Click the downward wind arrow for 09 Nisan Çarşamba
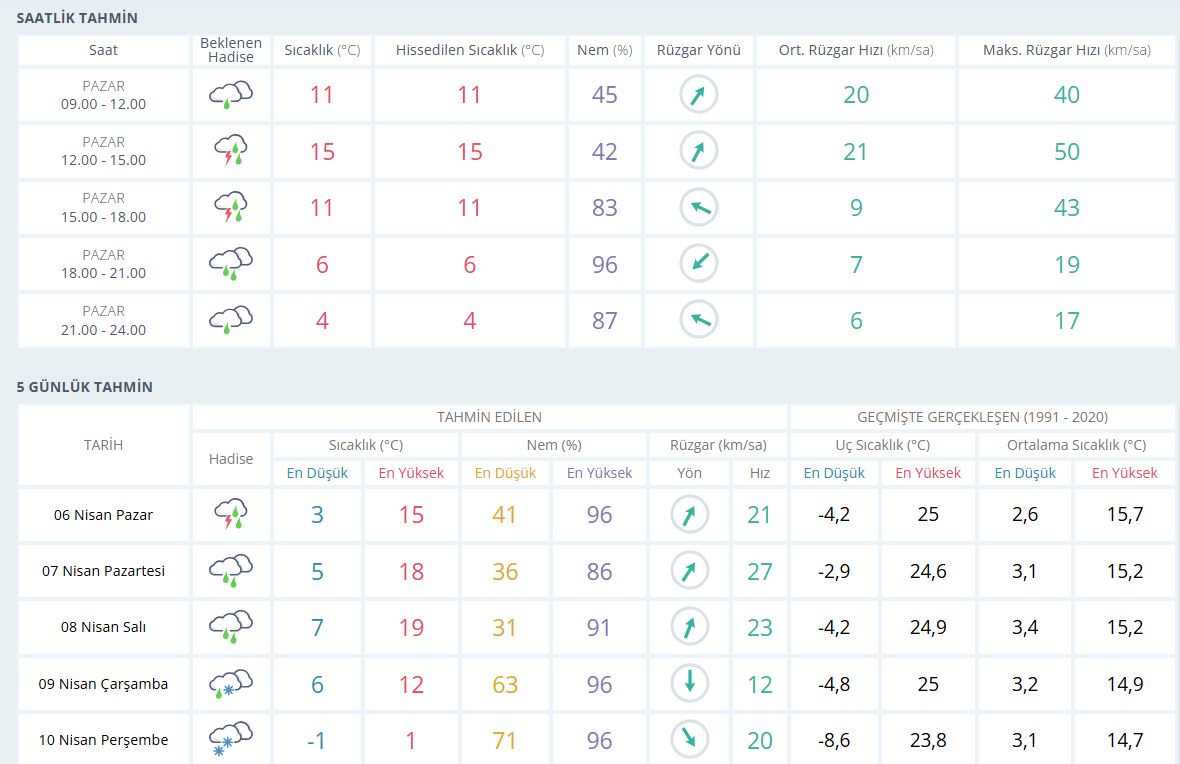The height and width of the screenshot is (764, 1180). 689,684
